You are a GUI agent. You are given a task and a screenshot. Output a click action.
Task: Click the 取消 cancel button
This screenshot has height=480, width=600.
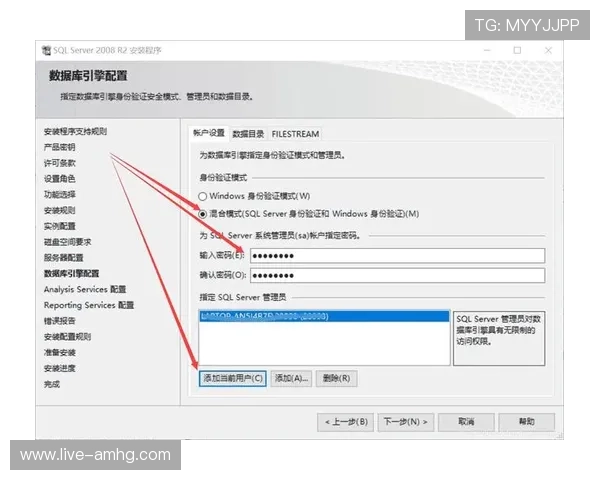click(x=466, y=422)
